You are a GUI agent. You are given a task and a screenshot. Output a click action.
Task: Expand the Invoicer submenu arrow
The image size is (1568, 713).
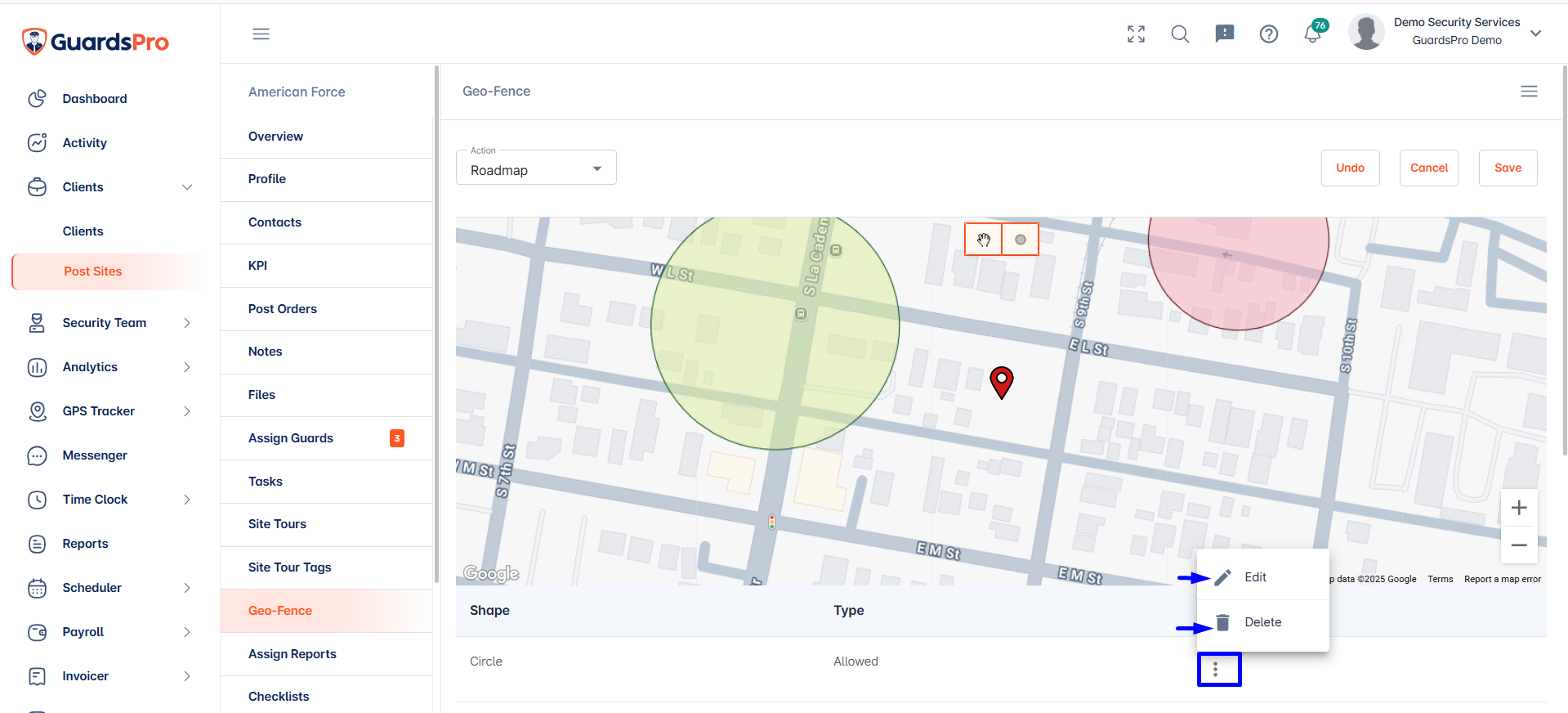(x=187, y=676)
